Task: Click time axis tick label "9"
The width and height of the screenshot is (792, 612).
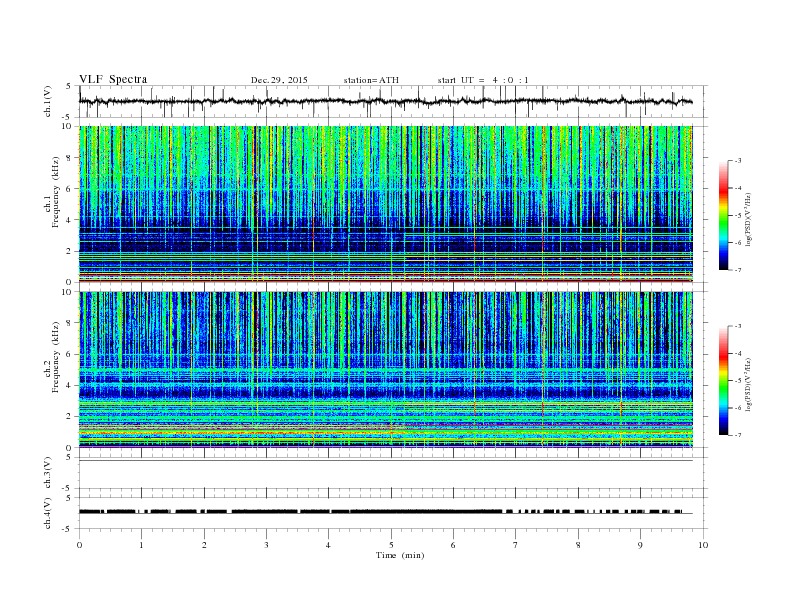Action: point(640,545)
